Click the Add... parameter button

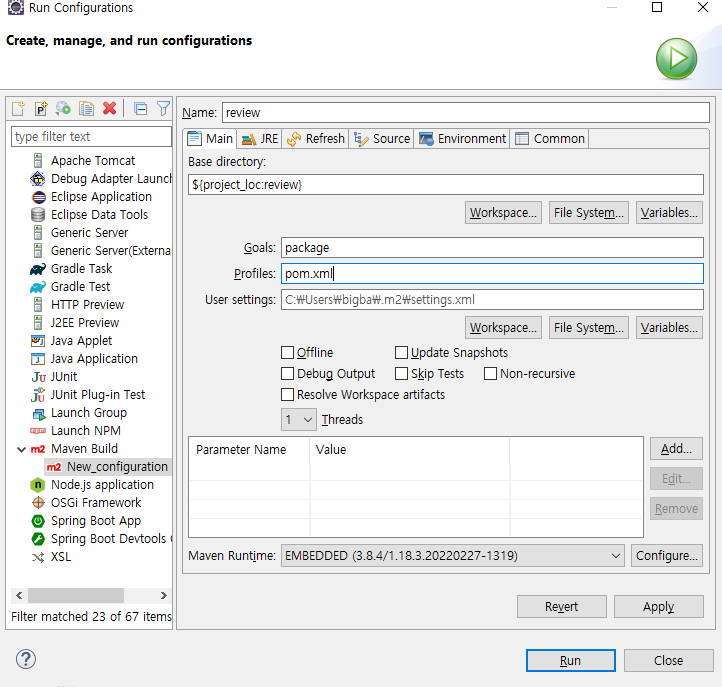coord(676,448)
